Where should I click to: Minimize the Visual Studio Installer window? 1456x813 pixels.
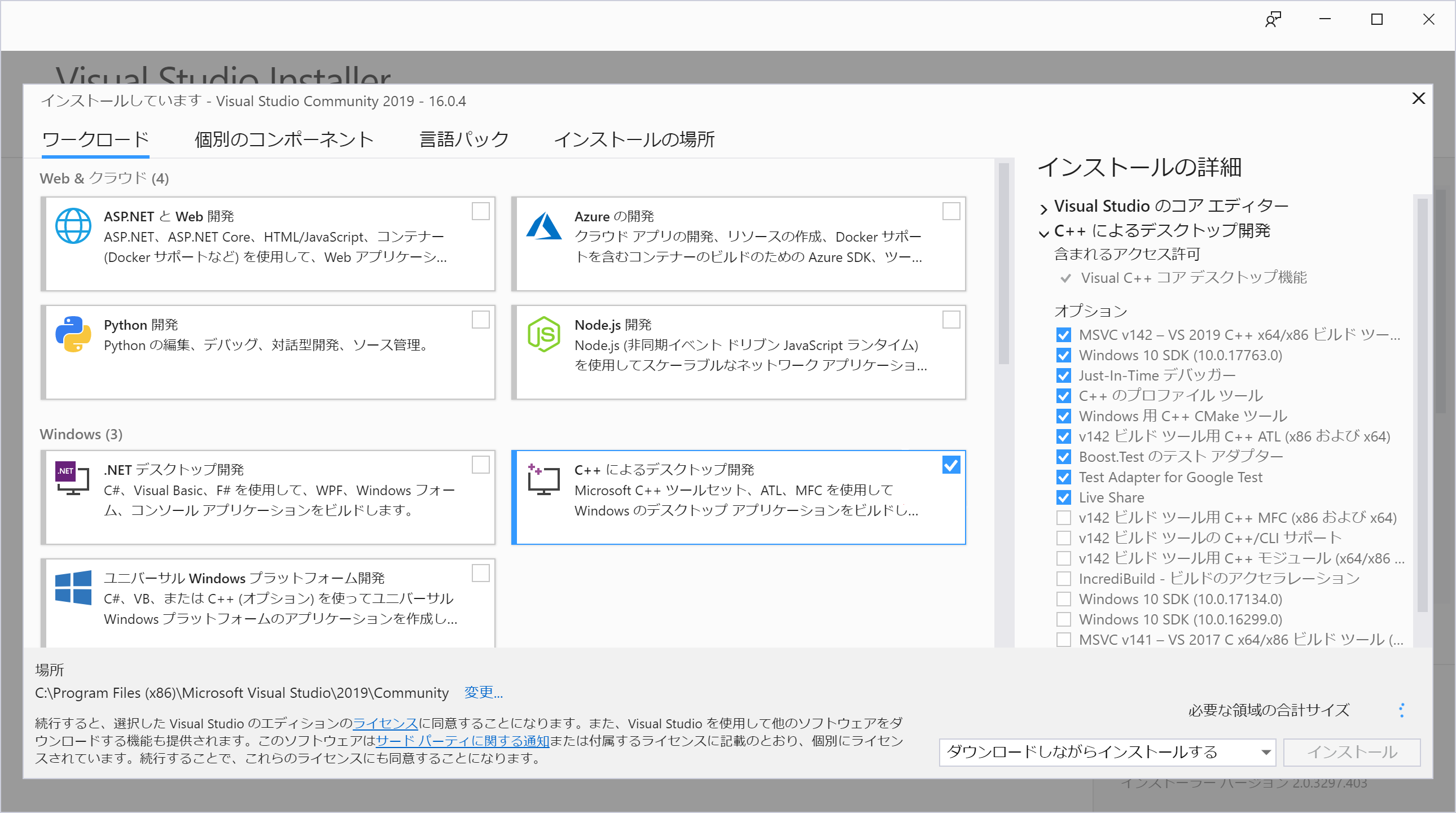(x=1325, y=20)
